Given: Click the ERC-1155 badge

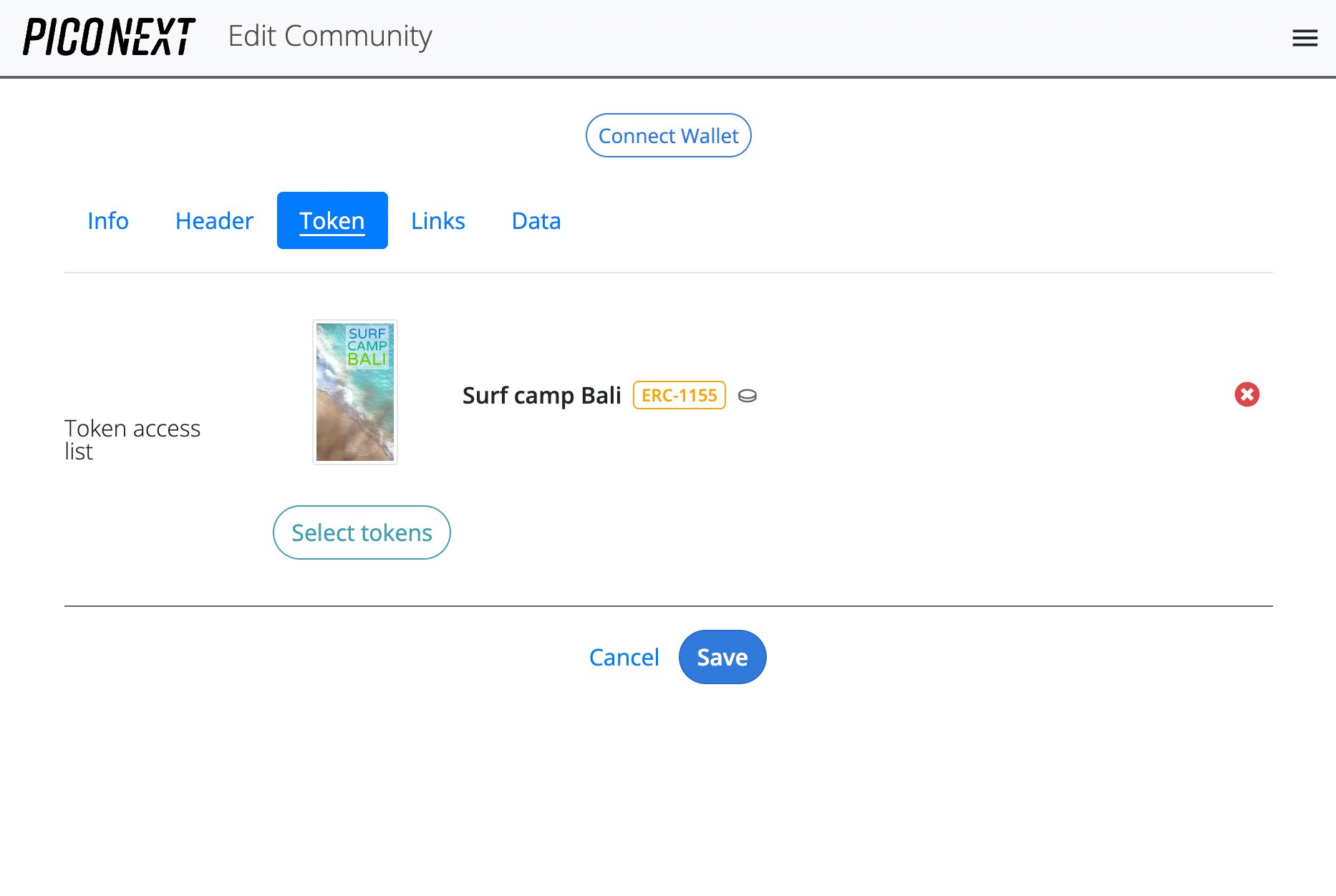Looking at the screenshot, I should coord(679,395).
